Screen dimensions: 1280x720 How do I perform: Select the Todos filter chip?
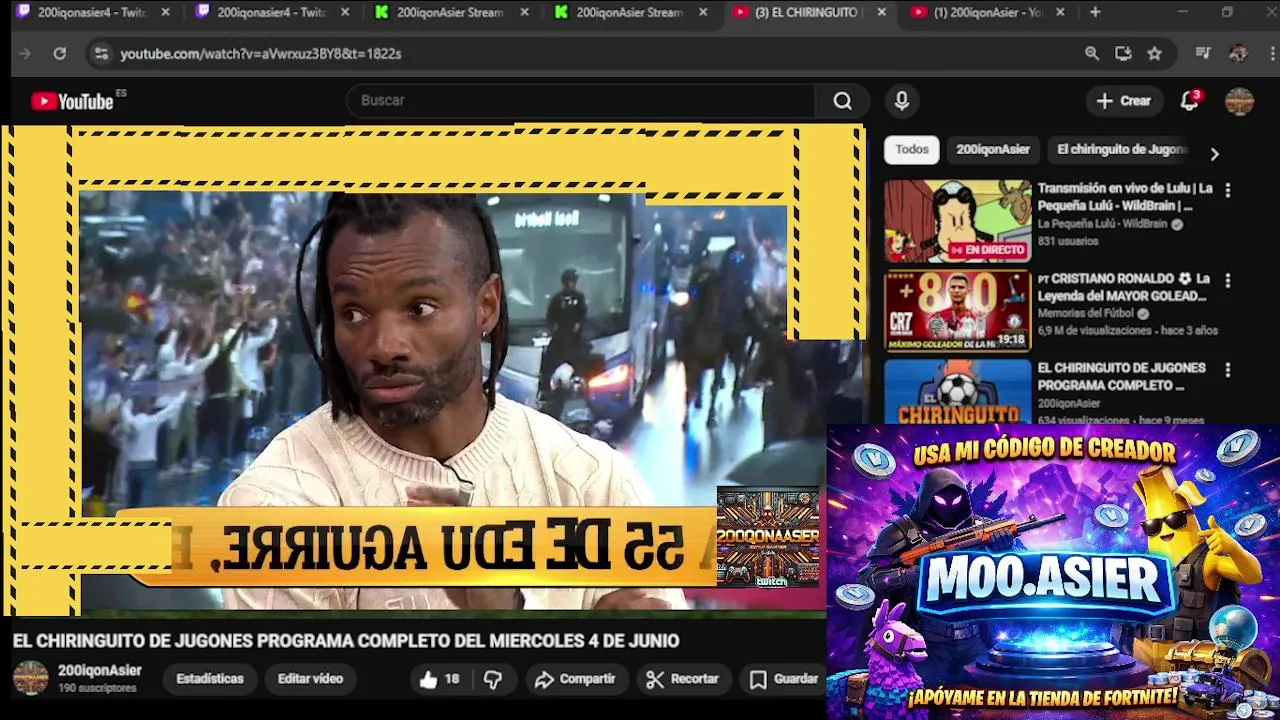coord(912,149)
